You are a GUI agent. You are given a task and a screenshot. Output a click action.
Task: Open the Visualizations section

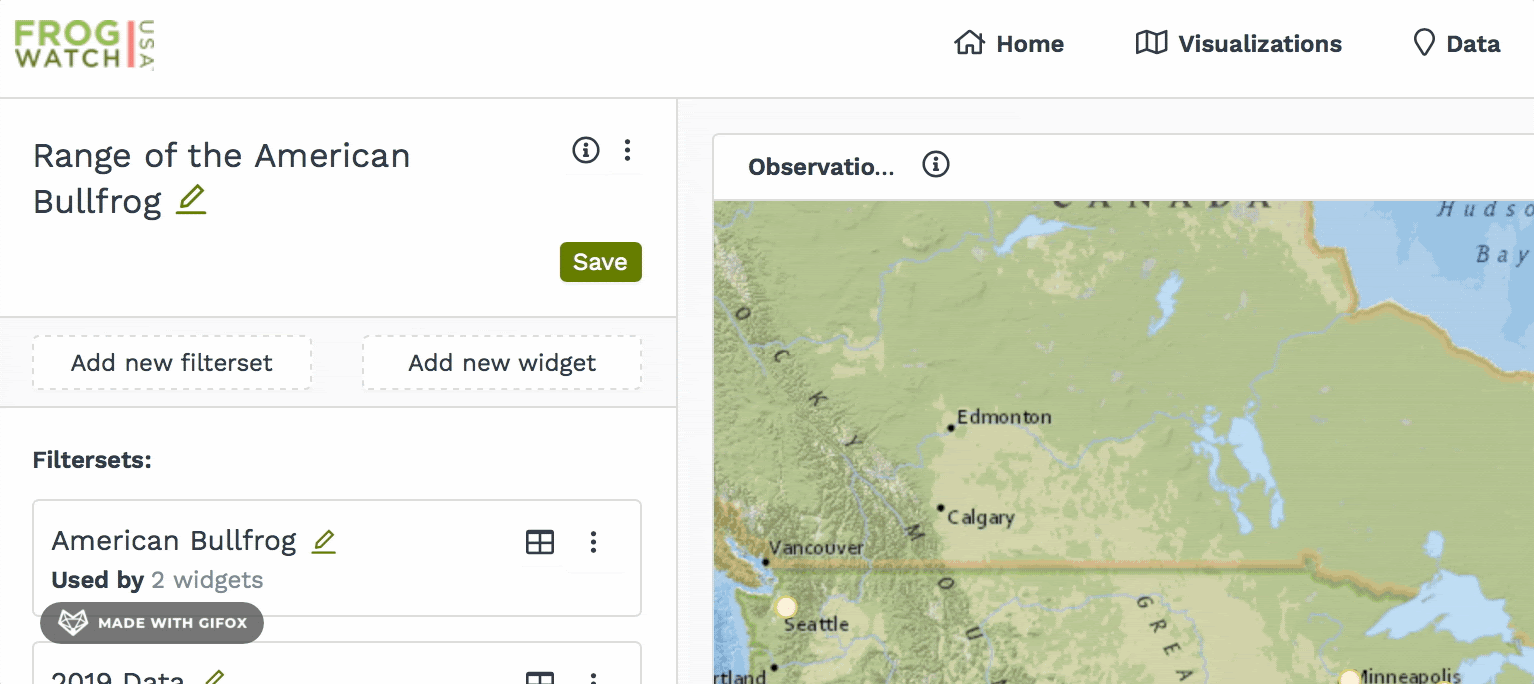tap(1239, 44)
